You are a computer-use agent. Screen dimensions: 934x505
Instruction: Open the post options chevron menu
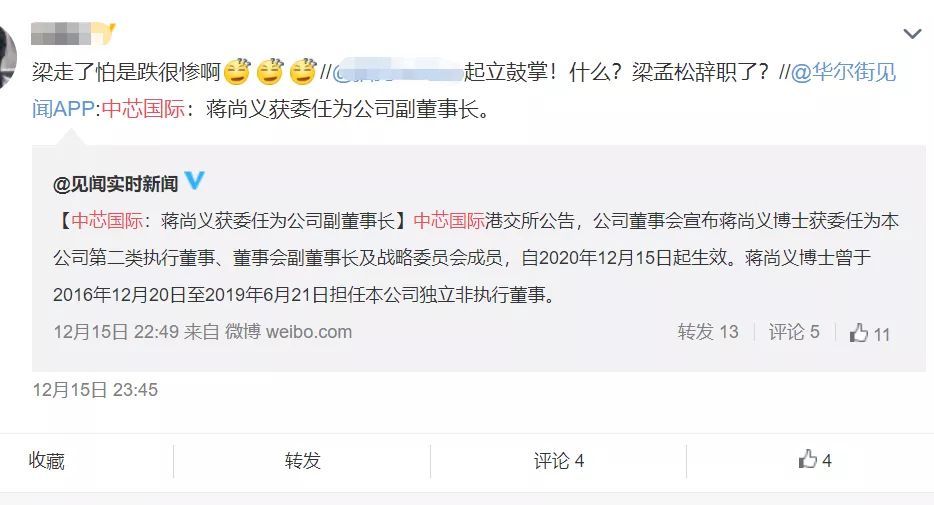tap(912, 34)
